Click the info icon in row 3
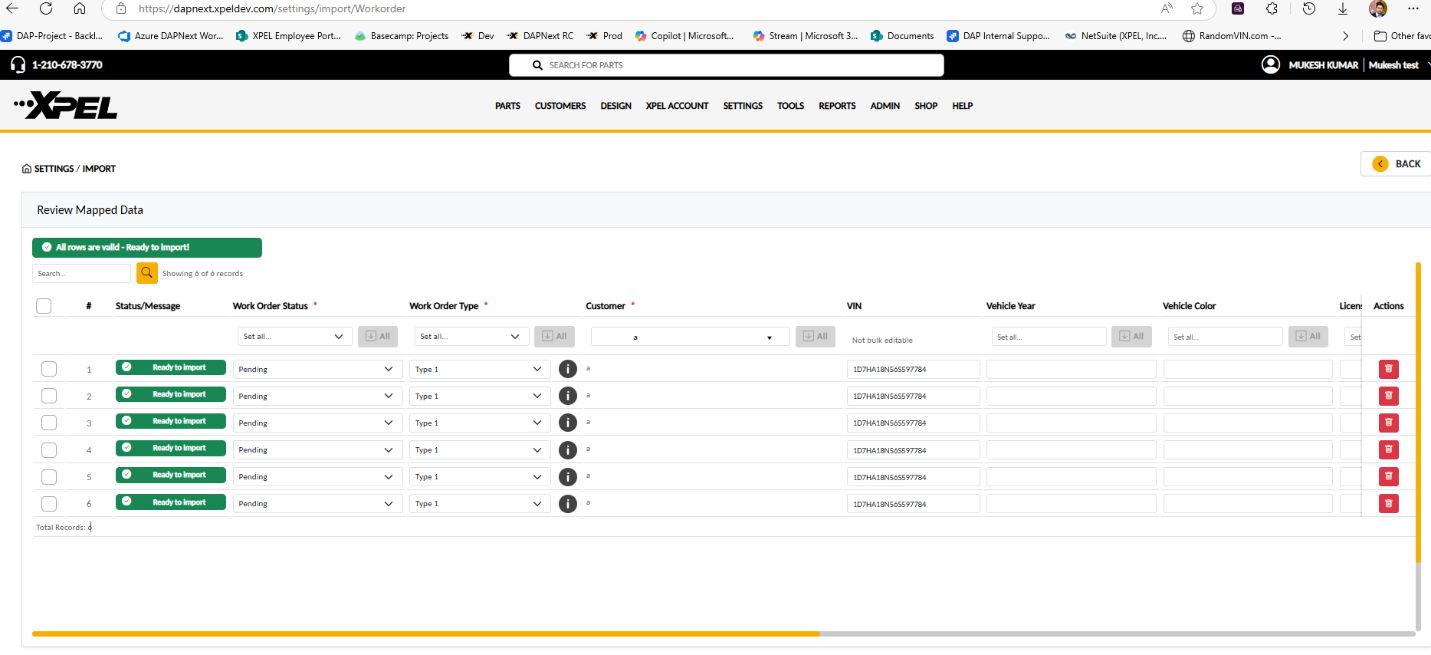This screenshot has width=1431, height=655. pyautogui.click(x=568, y=423)
